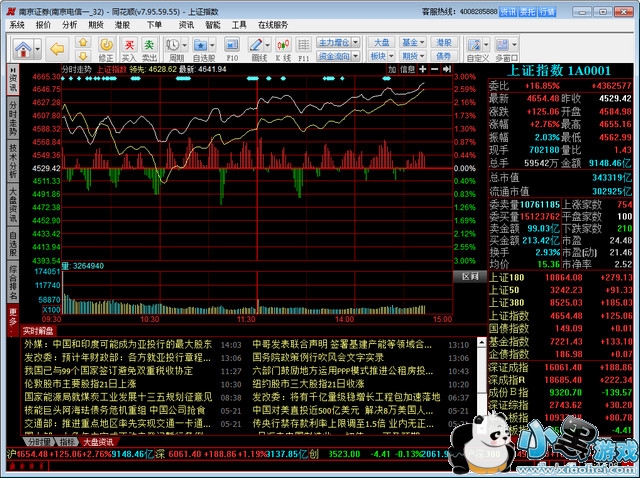Open the 自选股 favorites folder icon
640x478 pixels.
point(200,45)
